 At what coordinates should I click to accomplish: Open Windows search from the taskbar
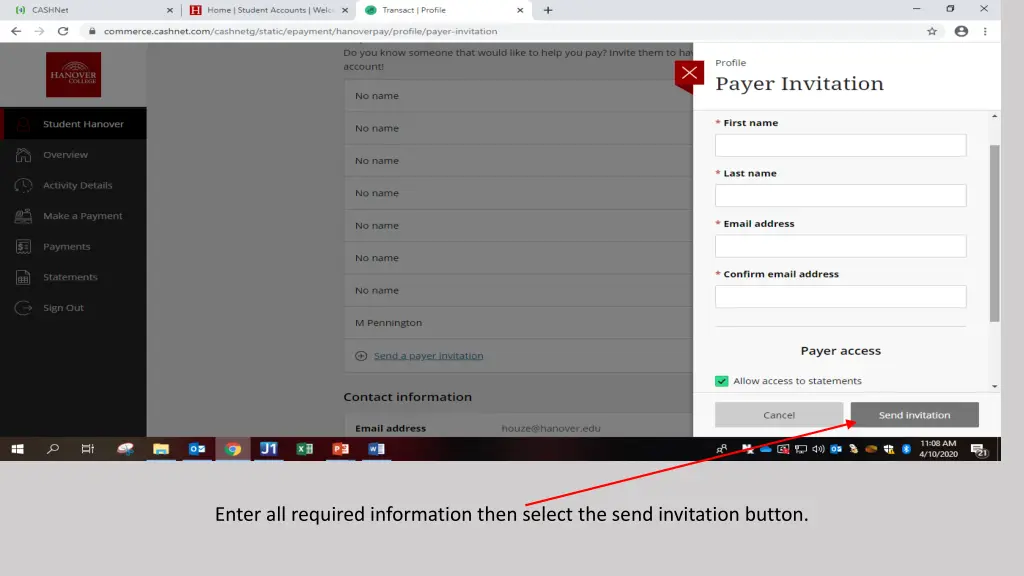(53, 449)
